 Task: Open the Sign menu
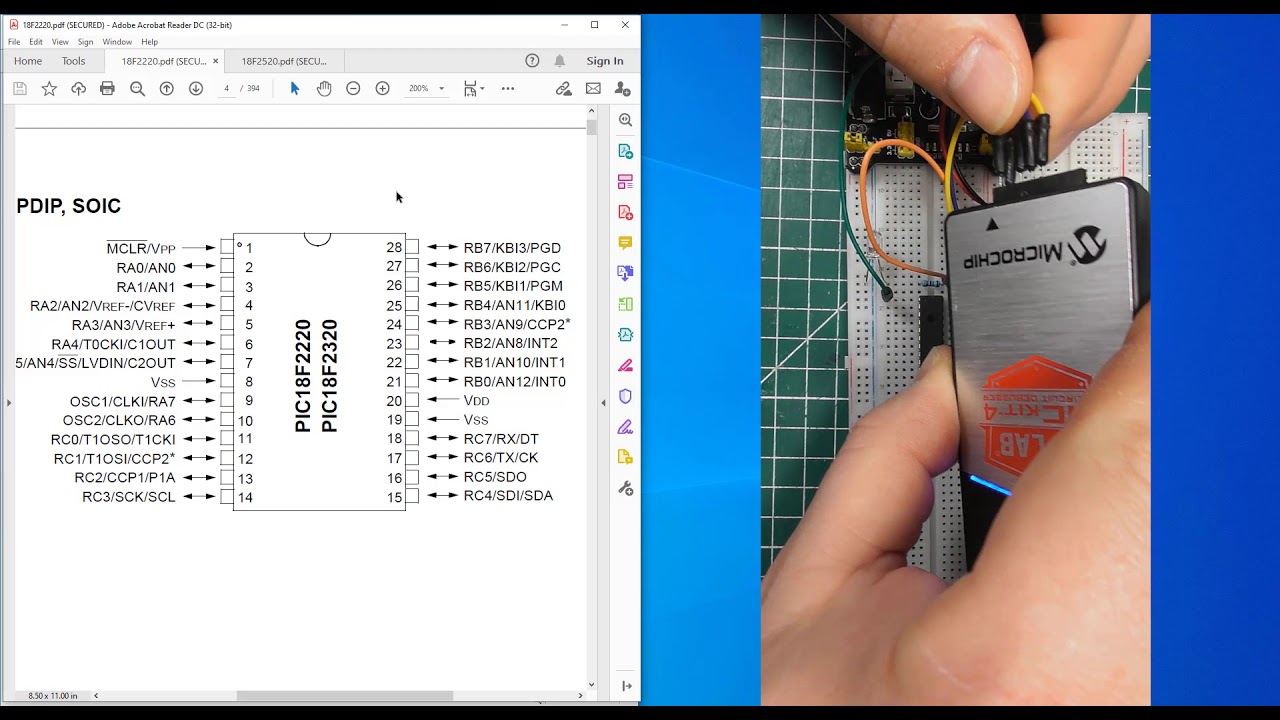[x=86, y=42]
